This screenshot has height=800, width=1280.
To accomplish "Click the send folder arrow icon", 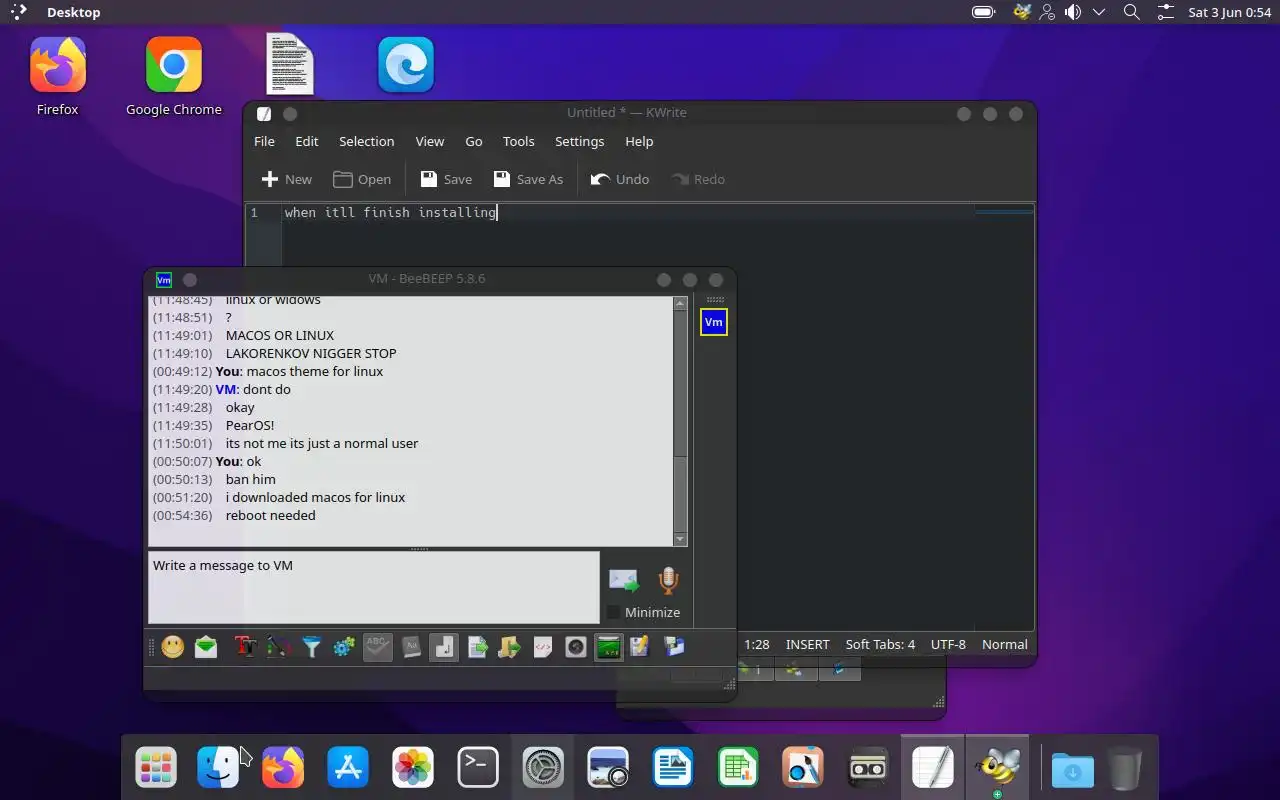I will (510, 647).
